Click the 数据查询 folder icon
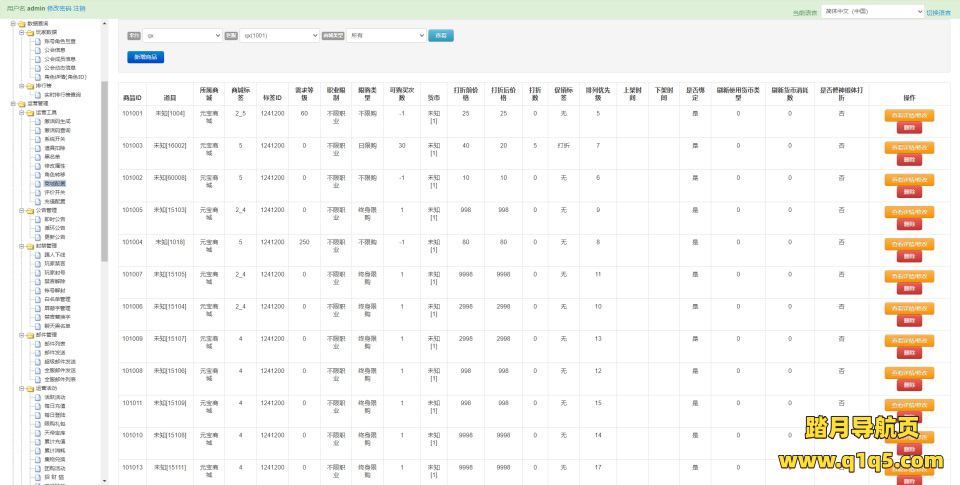960x485 pixels. point(22,22)
